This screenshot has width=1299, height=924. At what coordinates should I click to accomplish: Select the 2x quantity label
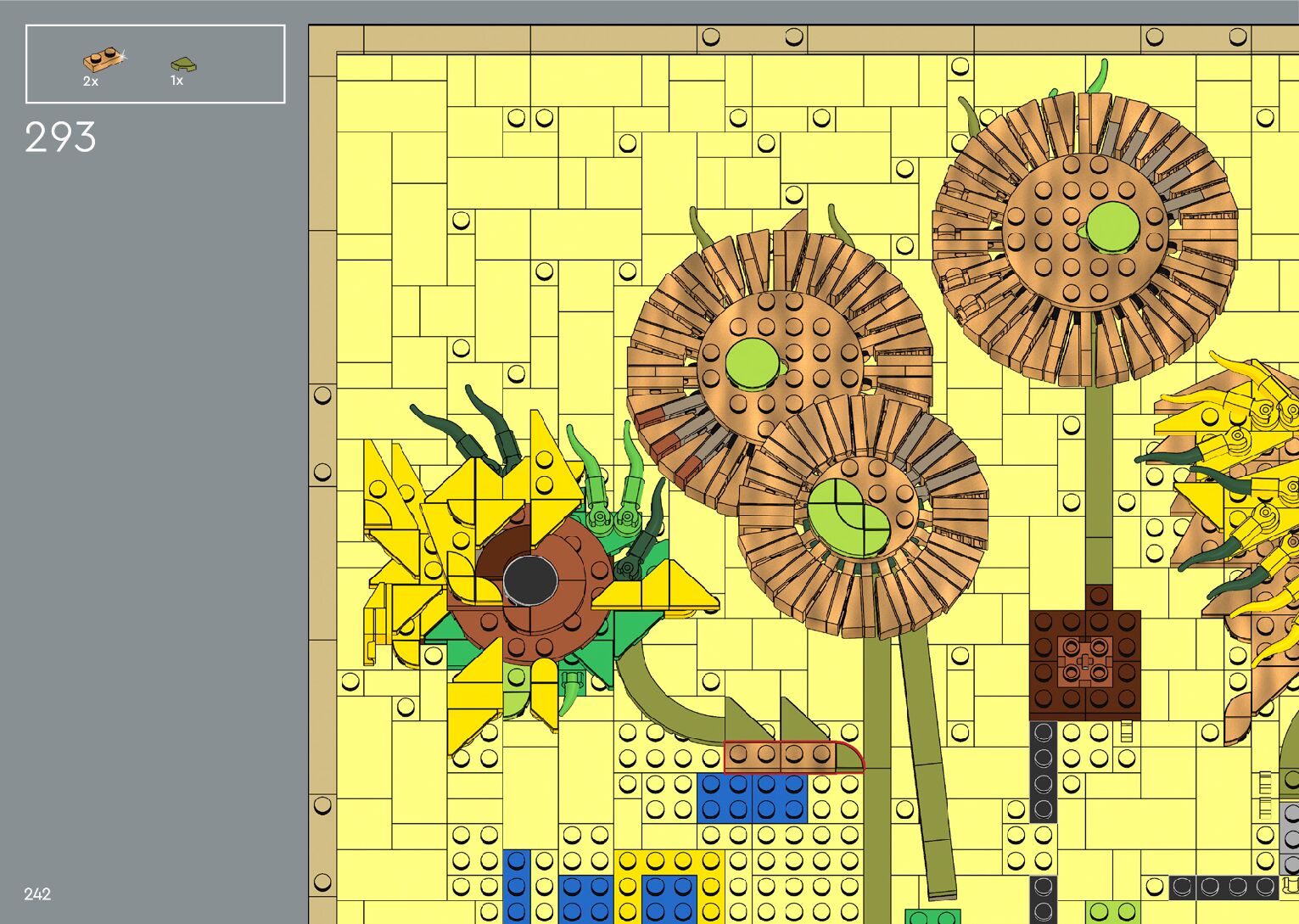pos(91,81)
